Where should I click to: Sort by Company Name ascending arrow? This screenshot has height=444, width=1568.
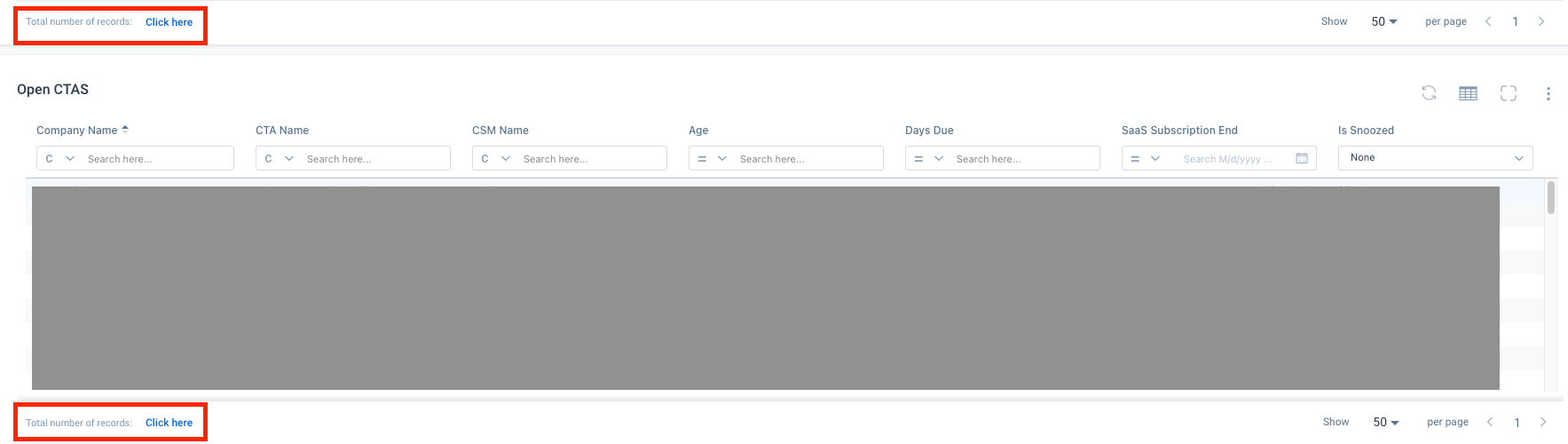(125, 130)
